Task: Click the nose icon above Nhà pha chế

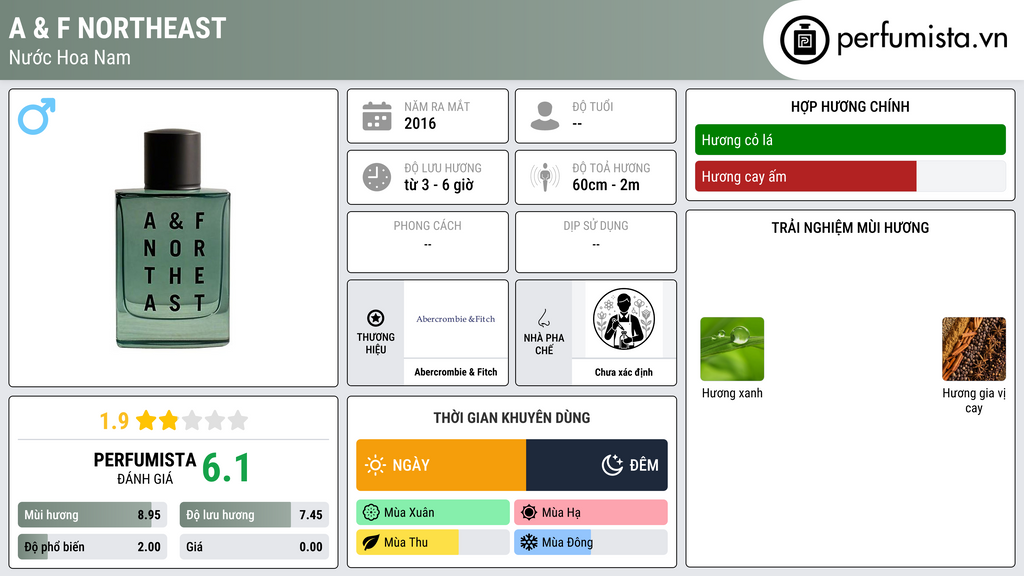Action: 543,318
